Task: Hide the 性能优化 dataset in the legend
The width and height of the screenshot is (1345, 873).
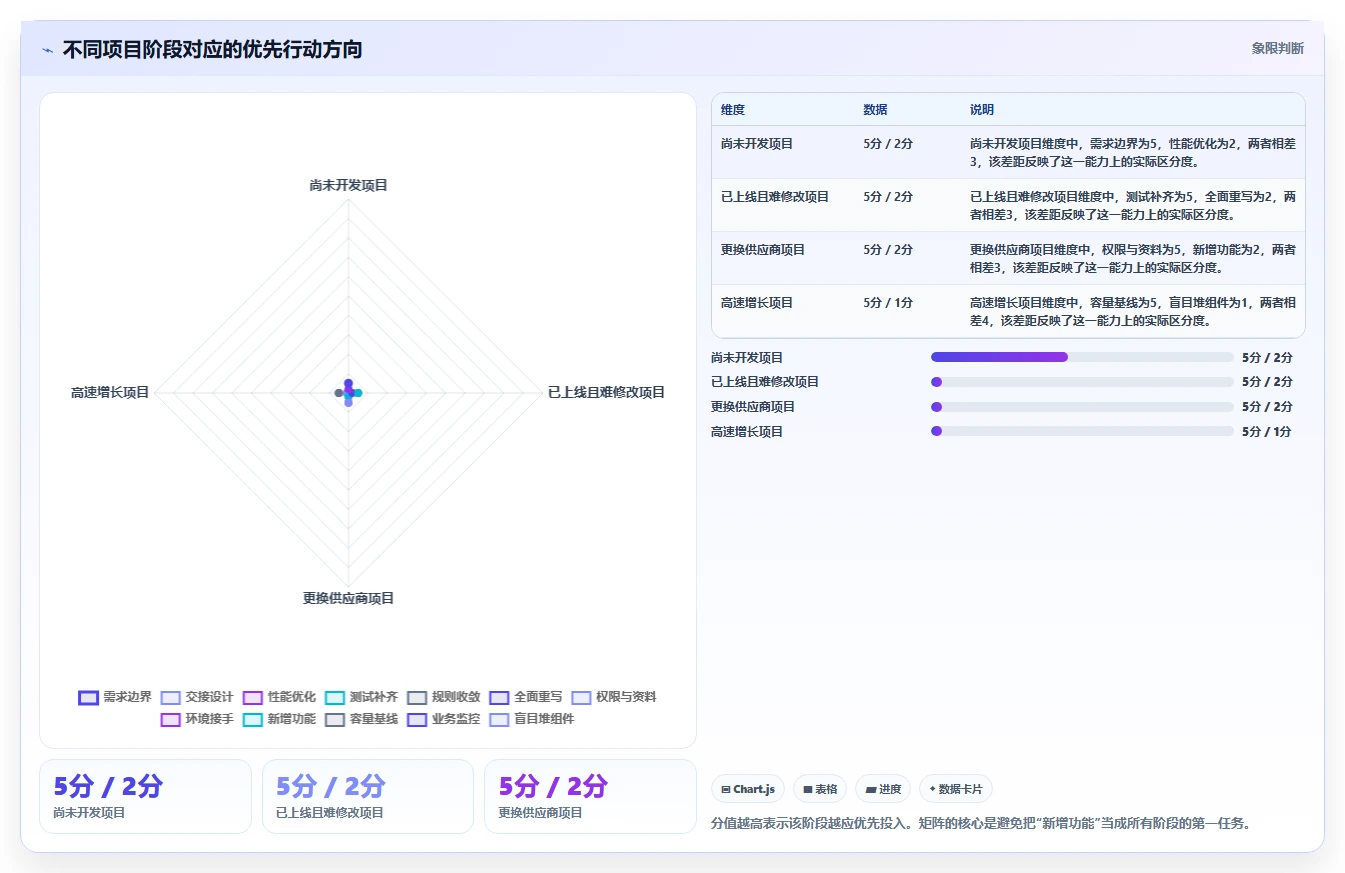Action: [x=279, y=697]
